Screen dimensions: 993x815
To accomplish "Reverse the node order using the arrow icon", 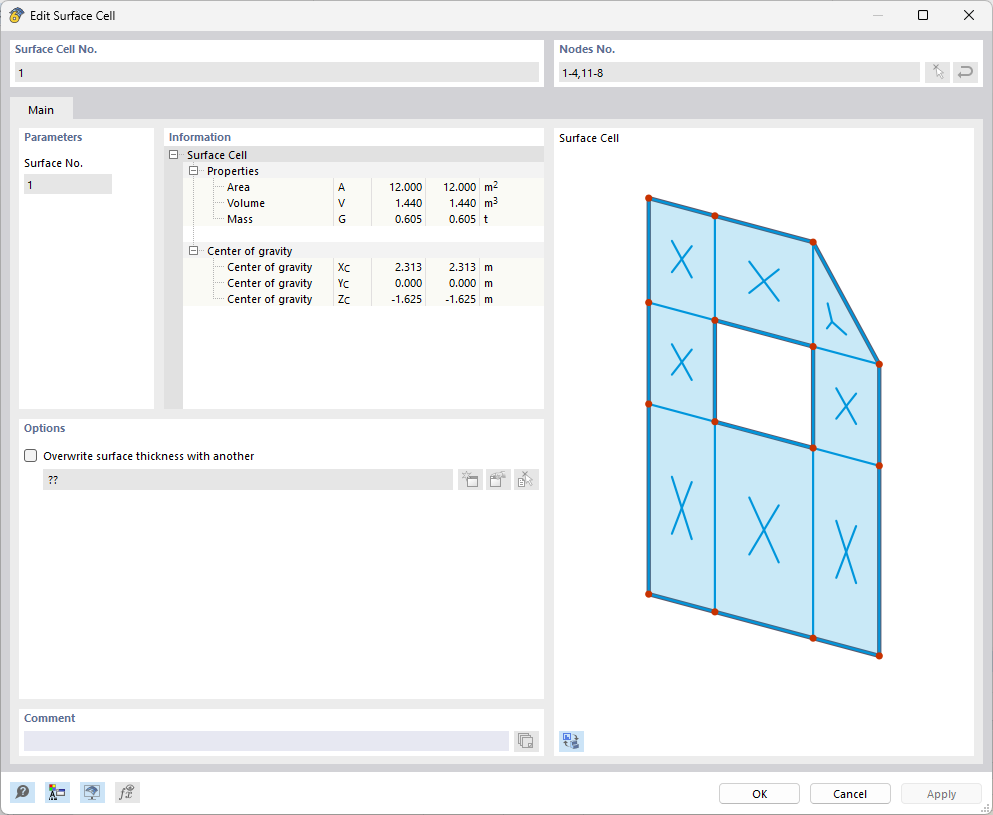I will (x=964, y=71).
